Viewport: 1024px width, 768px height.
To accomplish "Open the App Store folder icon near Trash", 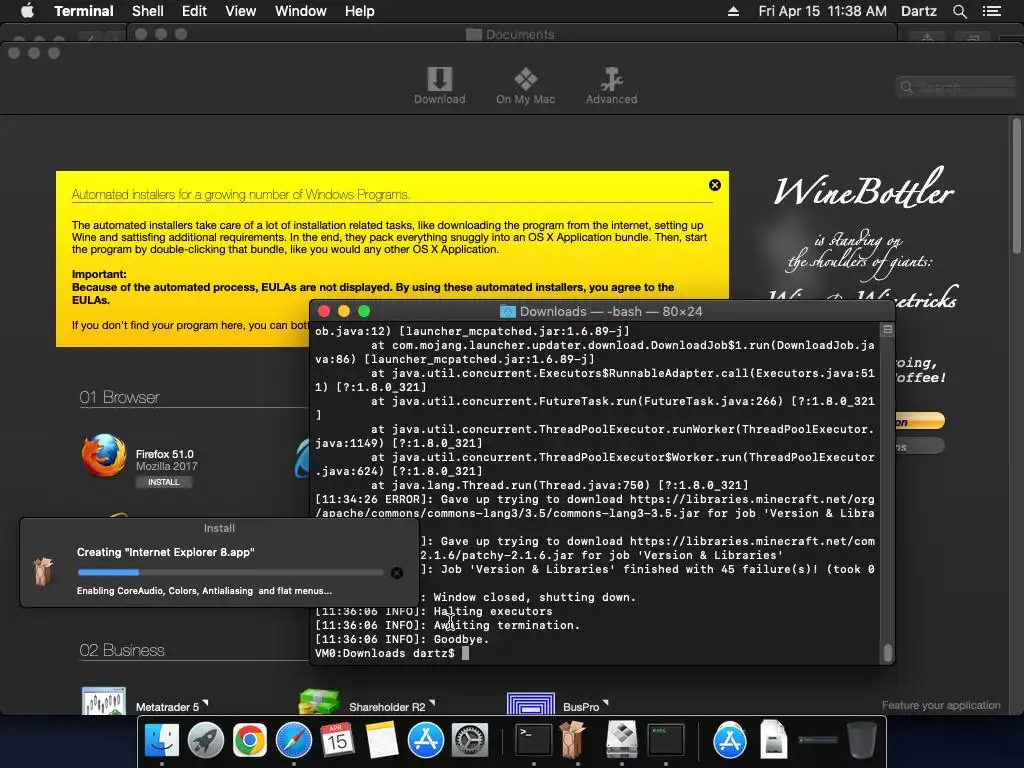I will tap(729, 741).
